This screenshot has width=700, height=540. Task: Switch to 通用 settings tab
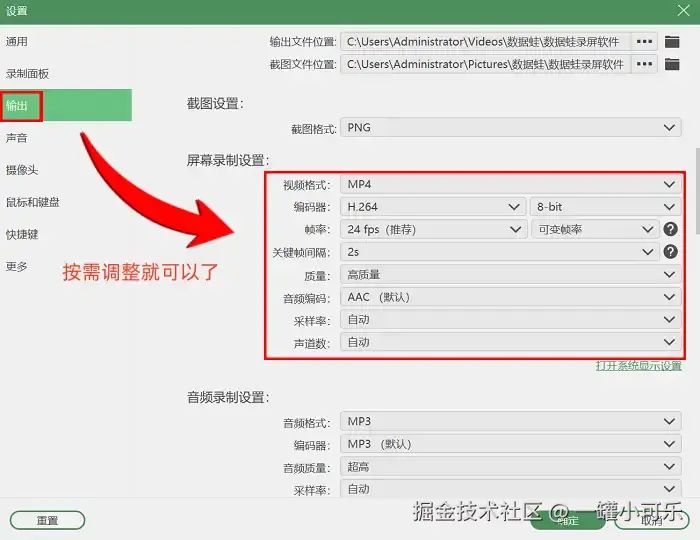(66, 42)
